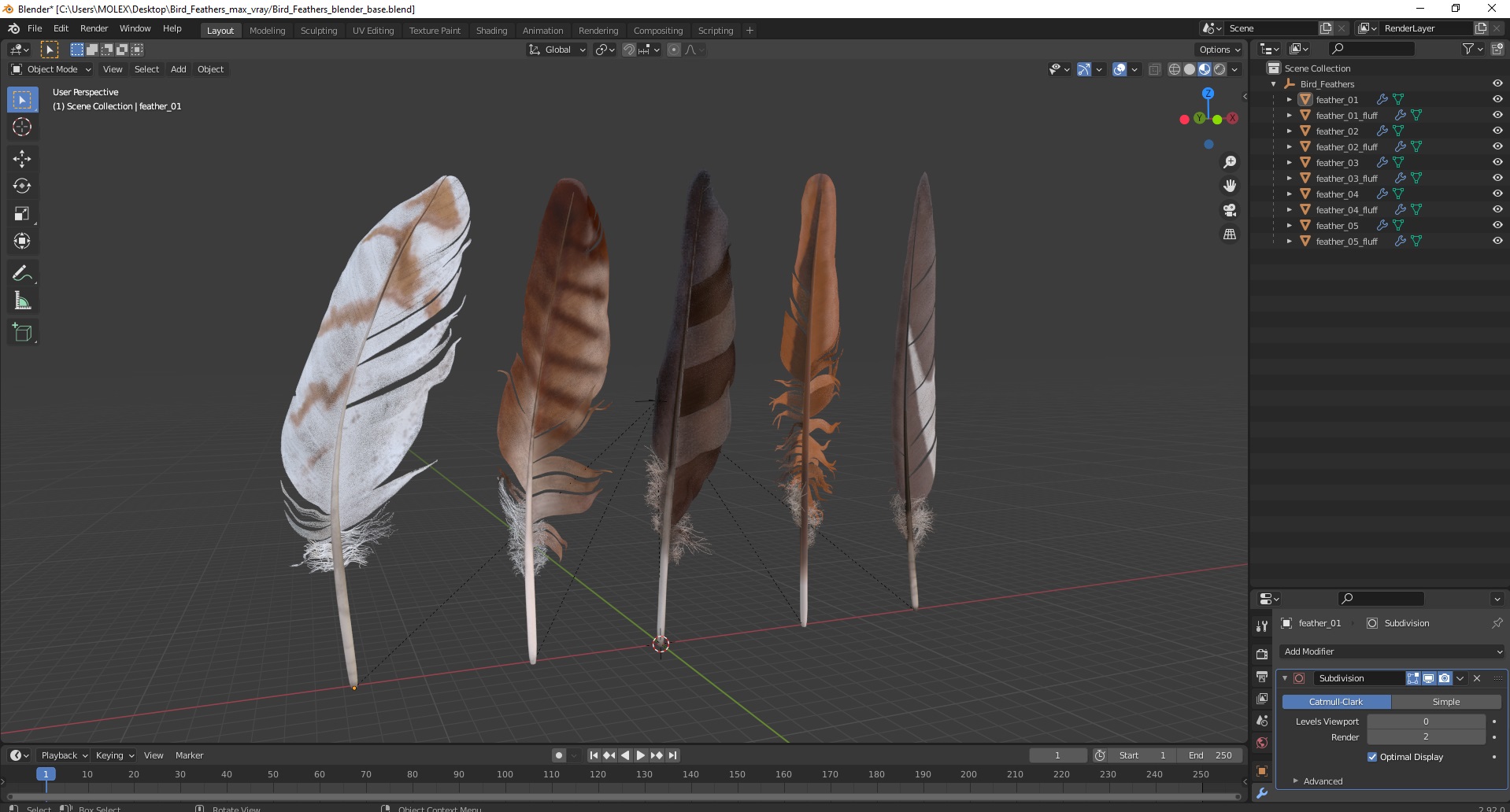
Task: Choose the Move tool
Action: [22, 159]
